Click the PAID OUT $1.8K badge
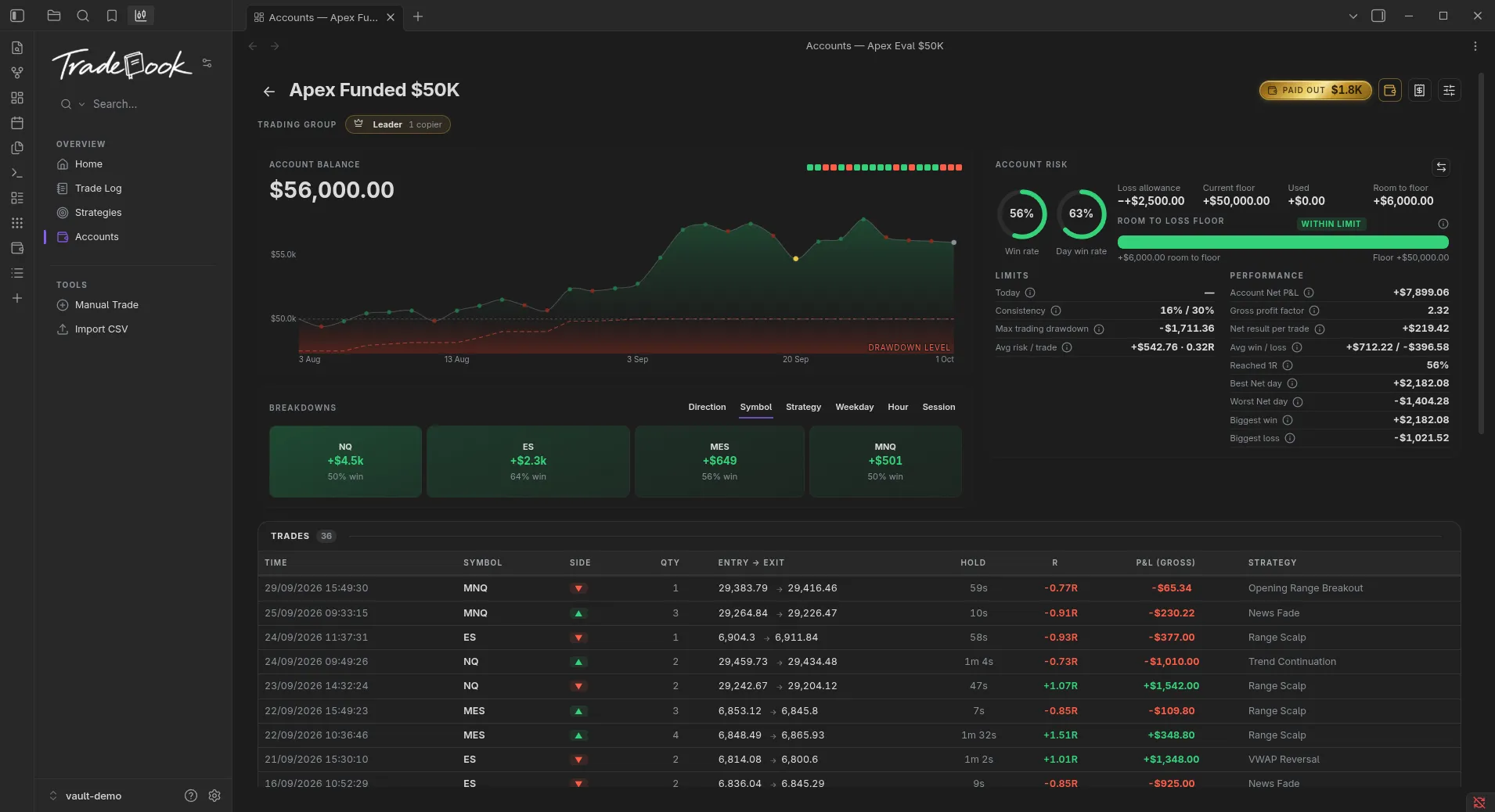This screenshot has width=1495, height=812. [x=1315, y=91]
